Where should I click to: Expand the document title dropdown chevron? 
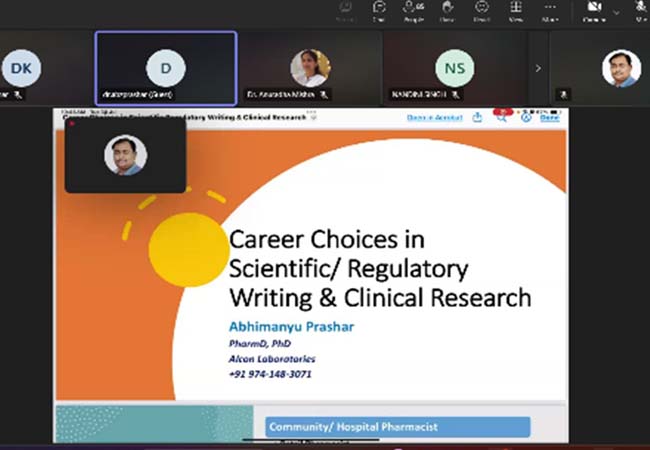(314, 118)
